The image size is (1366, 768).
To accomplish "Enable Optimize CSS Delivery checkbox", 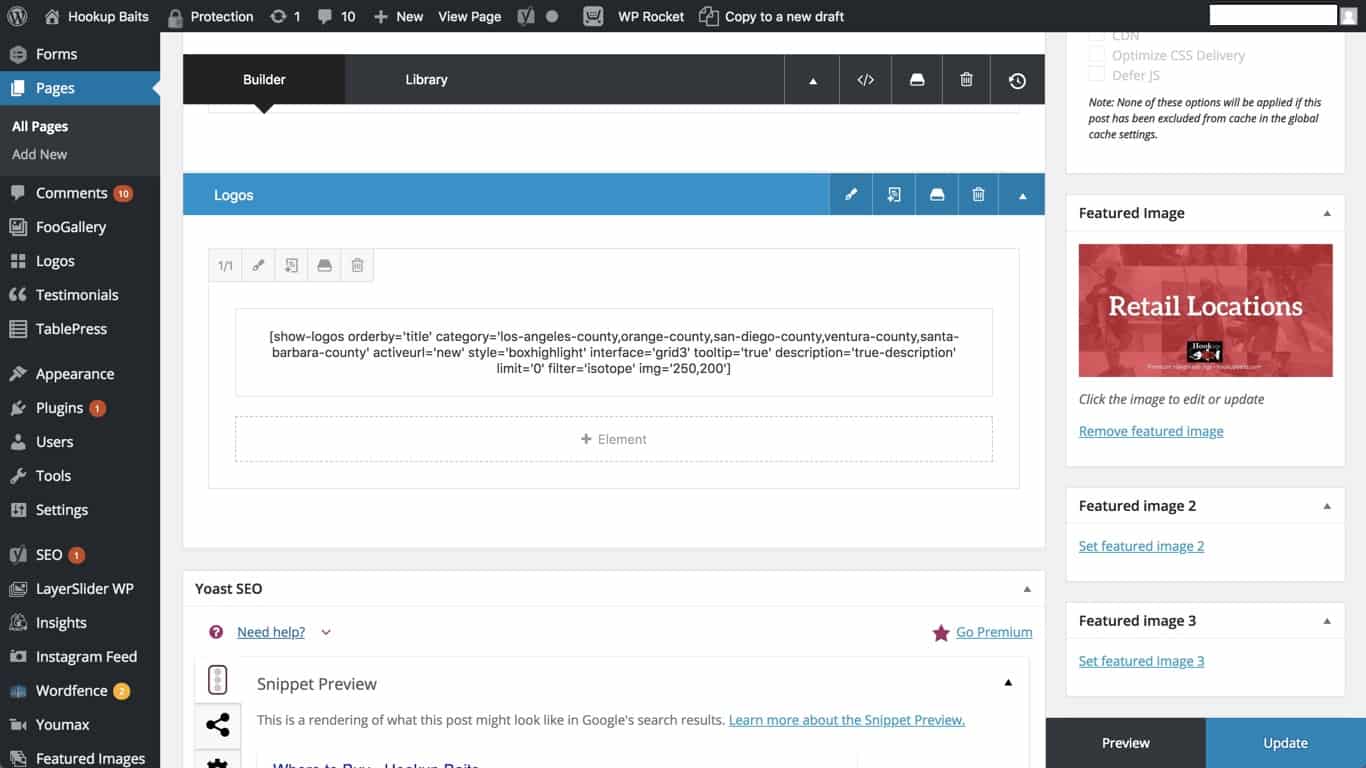I will click(1097, 55).
